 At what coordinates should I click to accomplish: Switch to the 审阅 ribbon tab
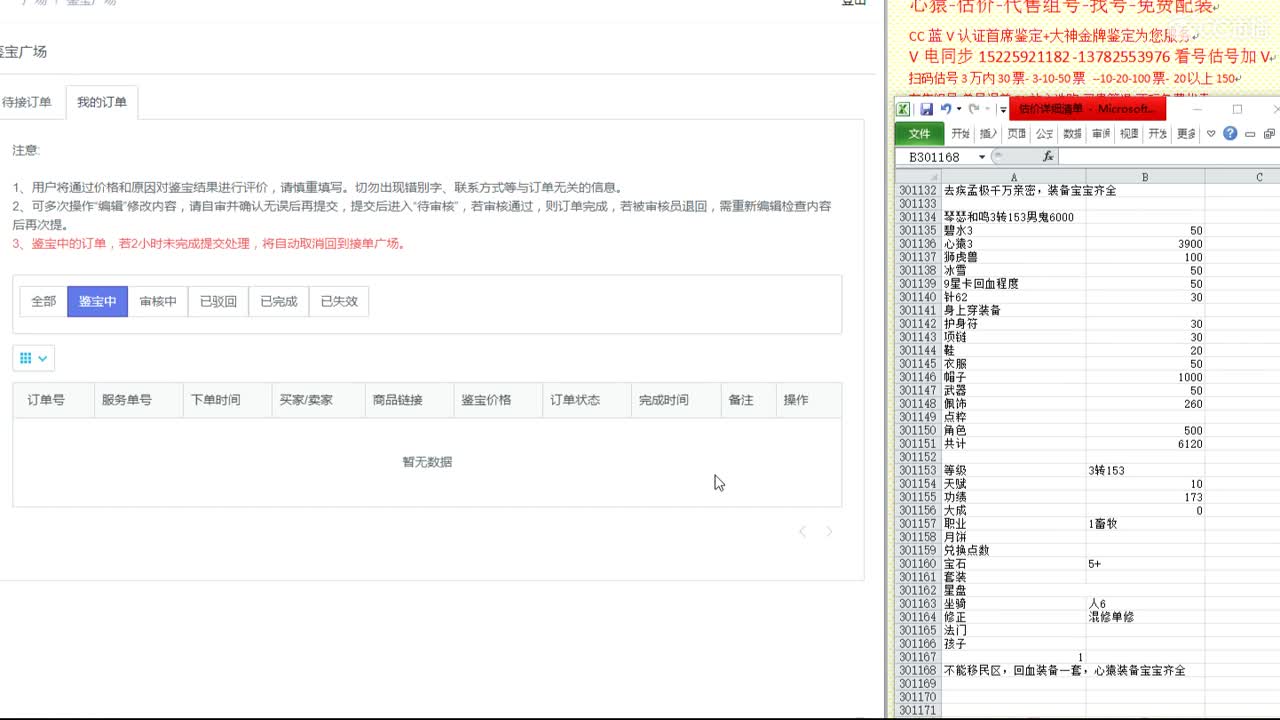[1101, 134]
